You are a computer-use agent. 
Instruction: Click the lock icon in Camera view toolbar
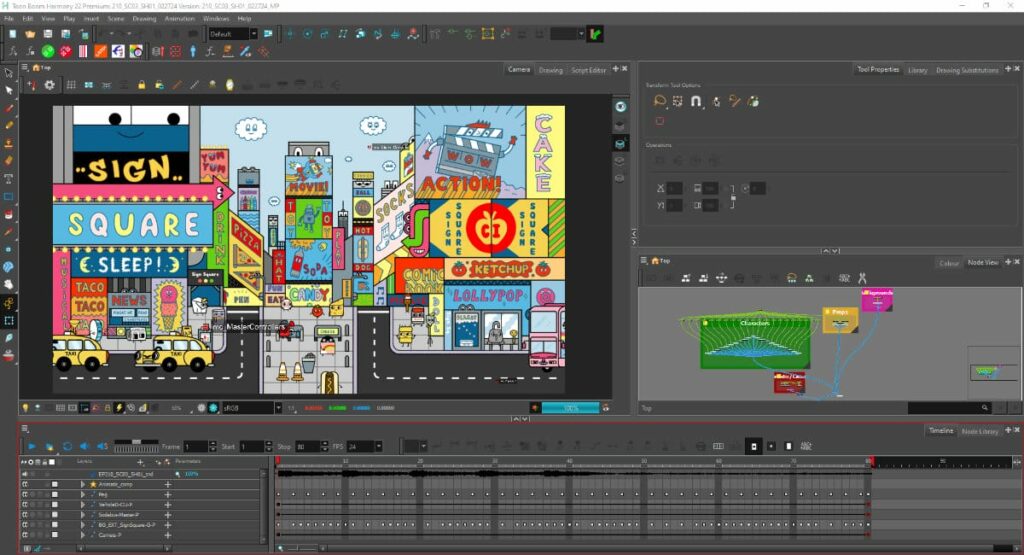click(x=142, y=85)
